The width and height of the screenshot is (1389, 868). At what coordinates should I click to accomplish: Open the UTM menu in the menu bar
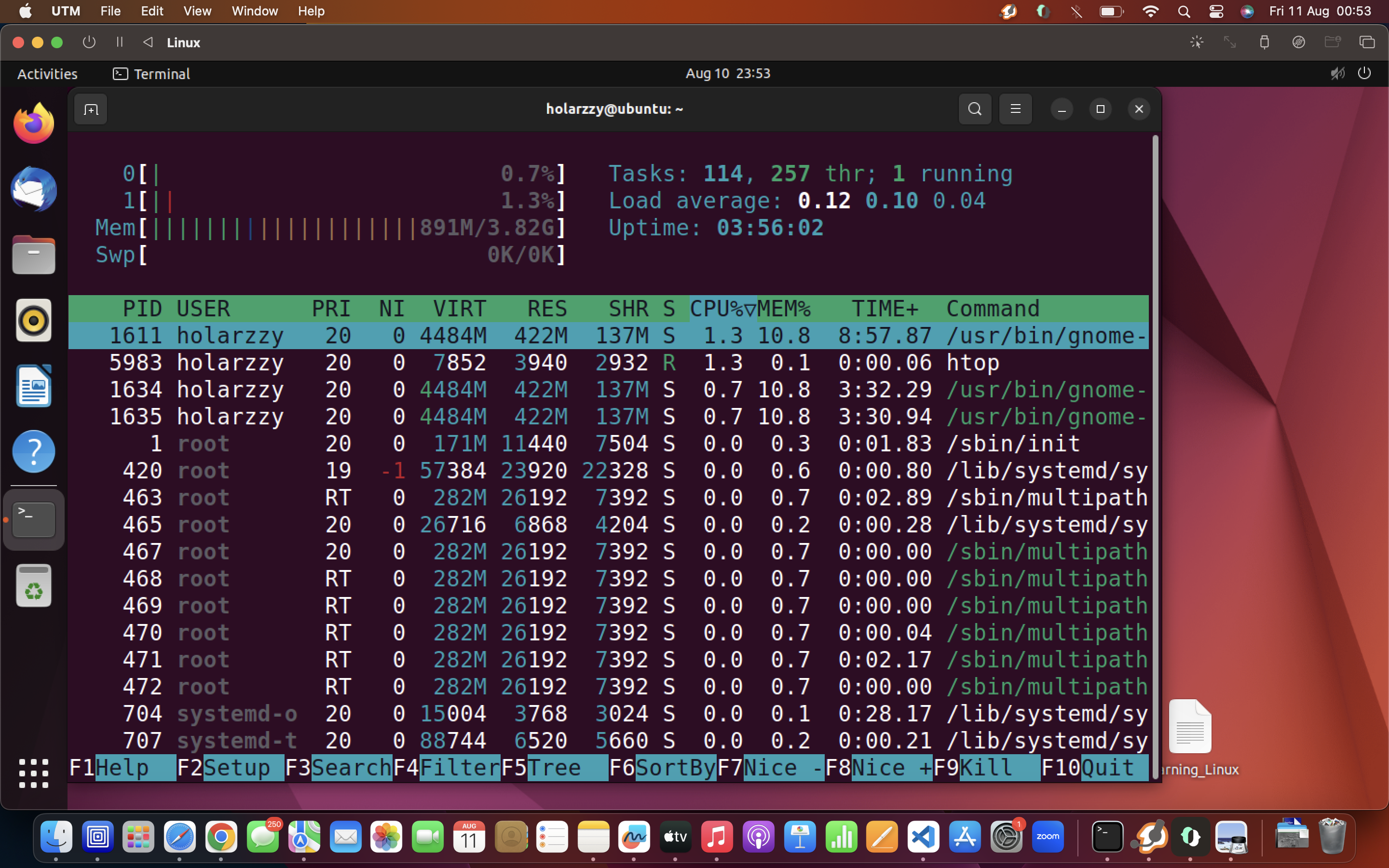click(66, 11)
